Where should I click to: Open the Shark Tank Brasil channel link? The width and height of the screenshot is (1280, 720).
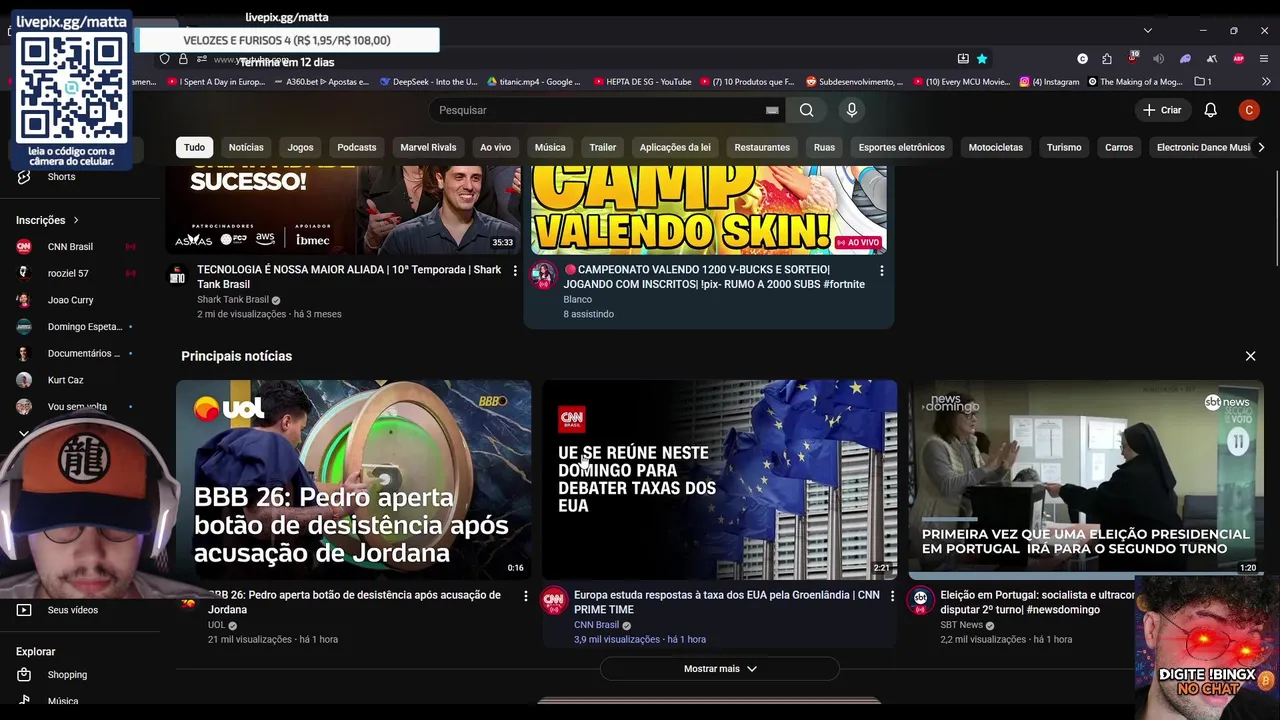(x=233, y=300)
